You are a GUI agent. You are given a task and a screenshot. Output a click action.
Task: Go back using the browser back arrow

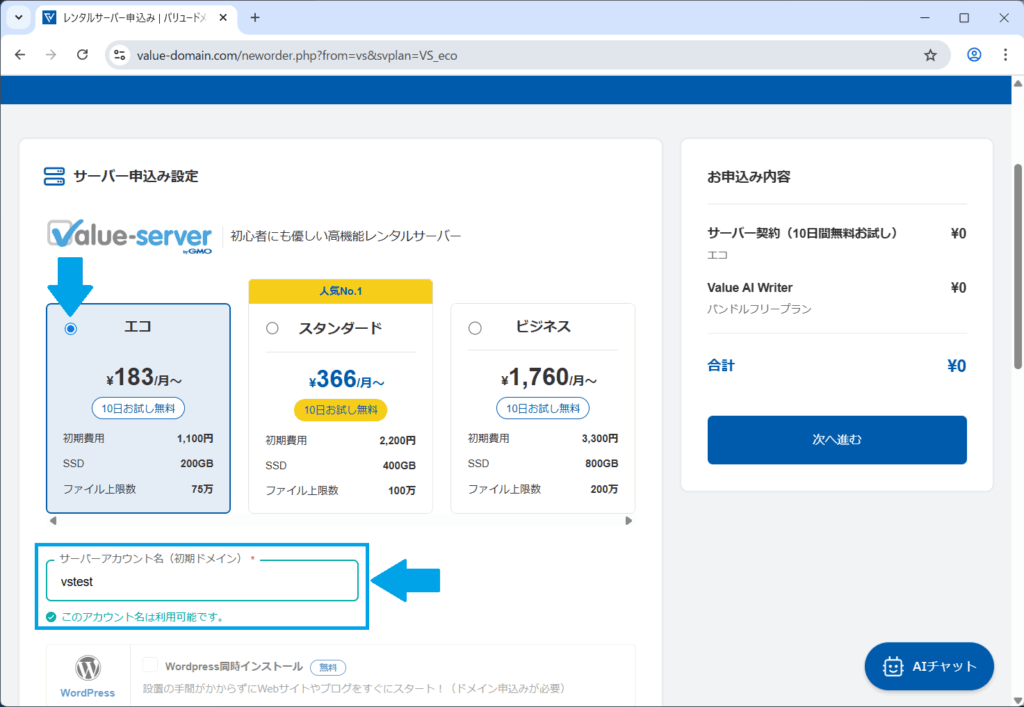pos(20,55)
